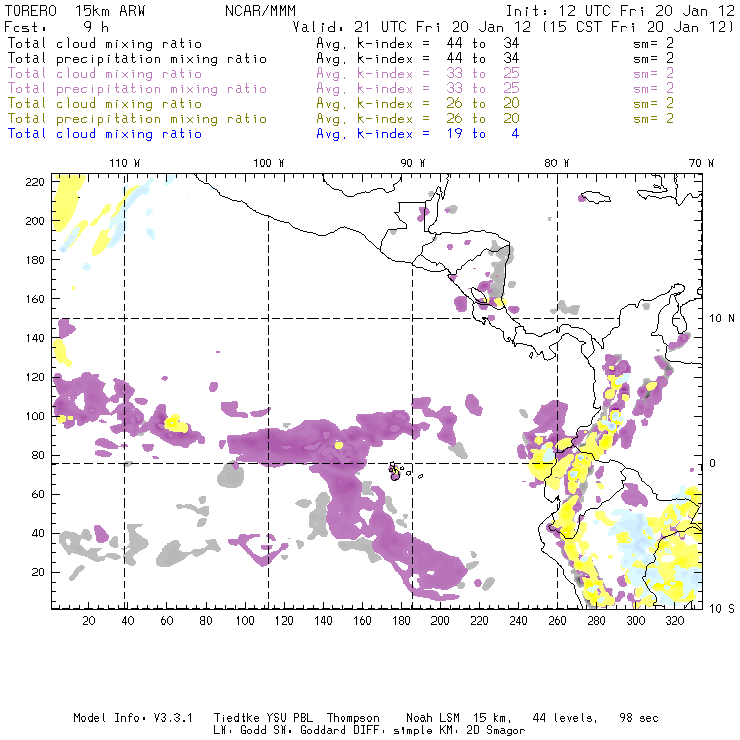The height and width of the screenshot is (740, 740).
Task: Select the 'Fcst: 9 h' forecast hour text
Action: coord(57,27)
